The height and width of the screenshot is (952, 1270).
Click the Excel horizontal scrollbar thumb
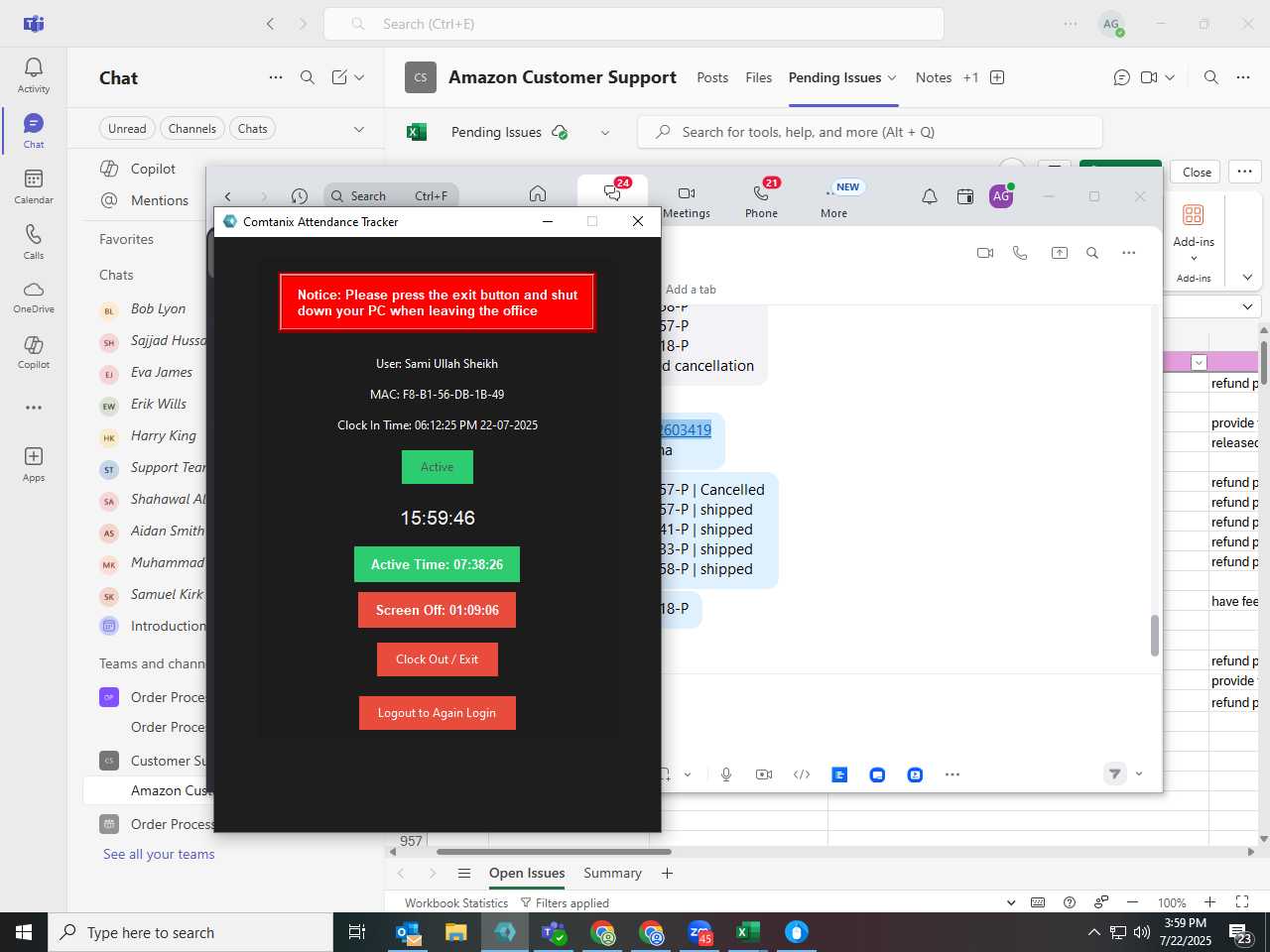(x=554, y=851)
